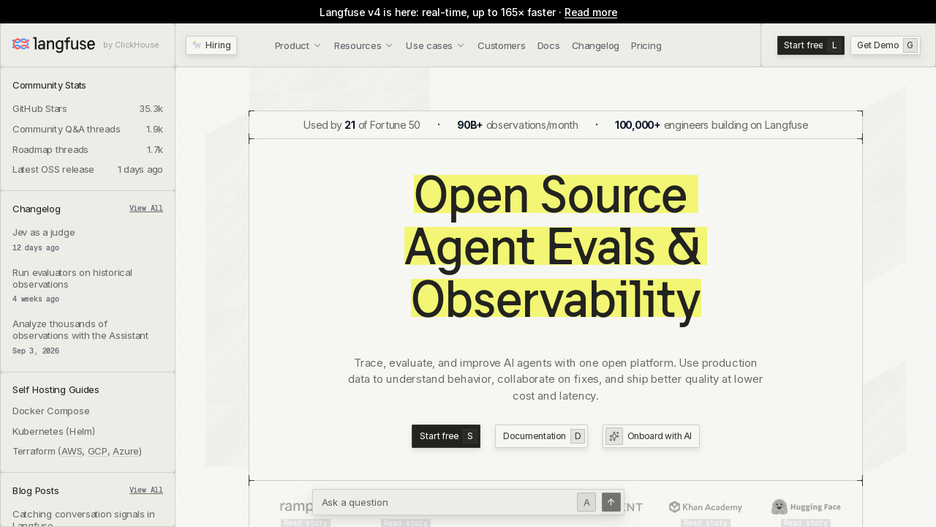This screenshot has width=936, height=527.
Task: Click the Langfuse logo icon
Action: (x=21, y=44)
